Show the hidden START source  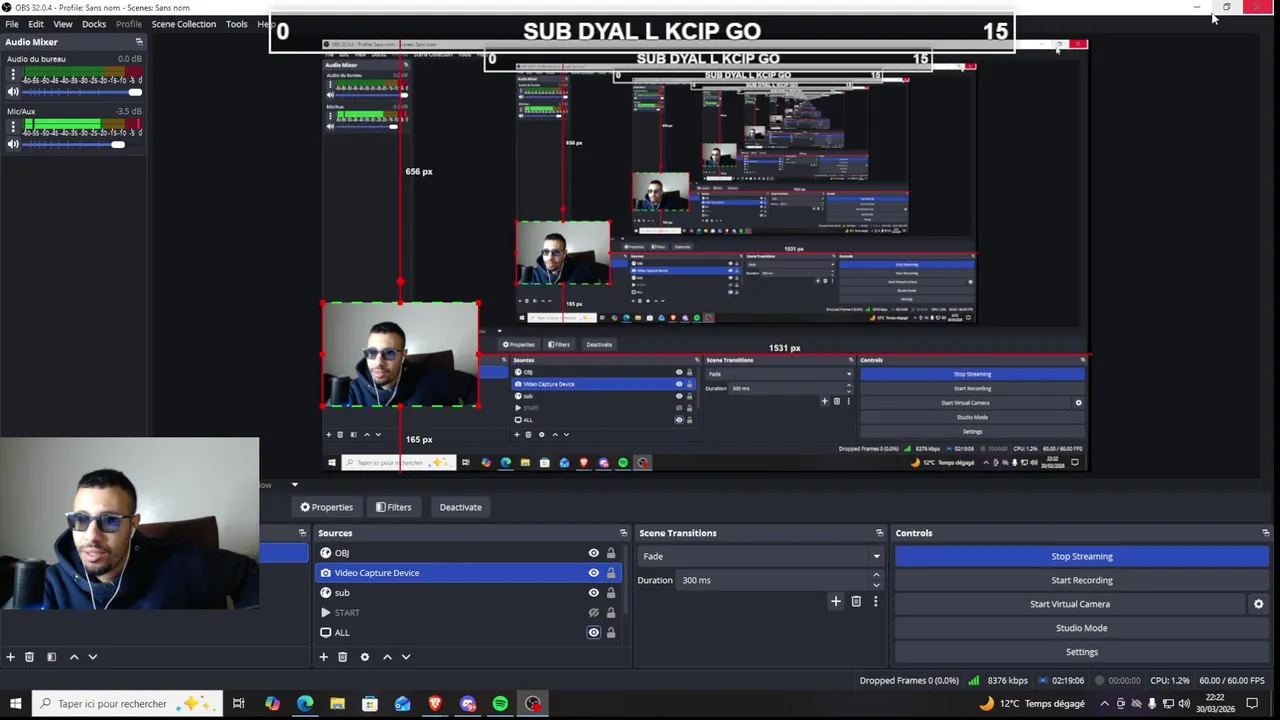[594, 613]
